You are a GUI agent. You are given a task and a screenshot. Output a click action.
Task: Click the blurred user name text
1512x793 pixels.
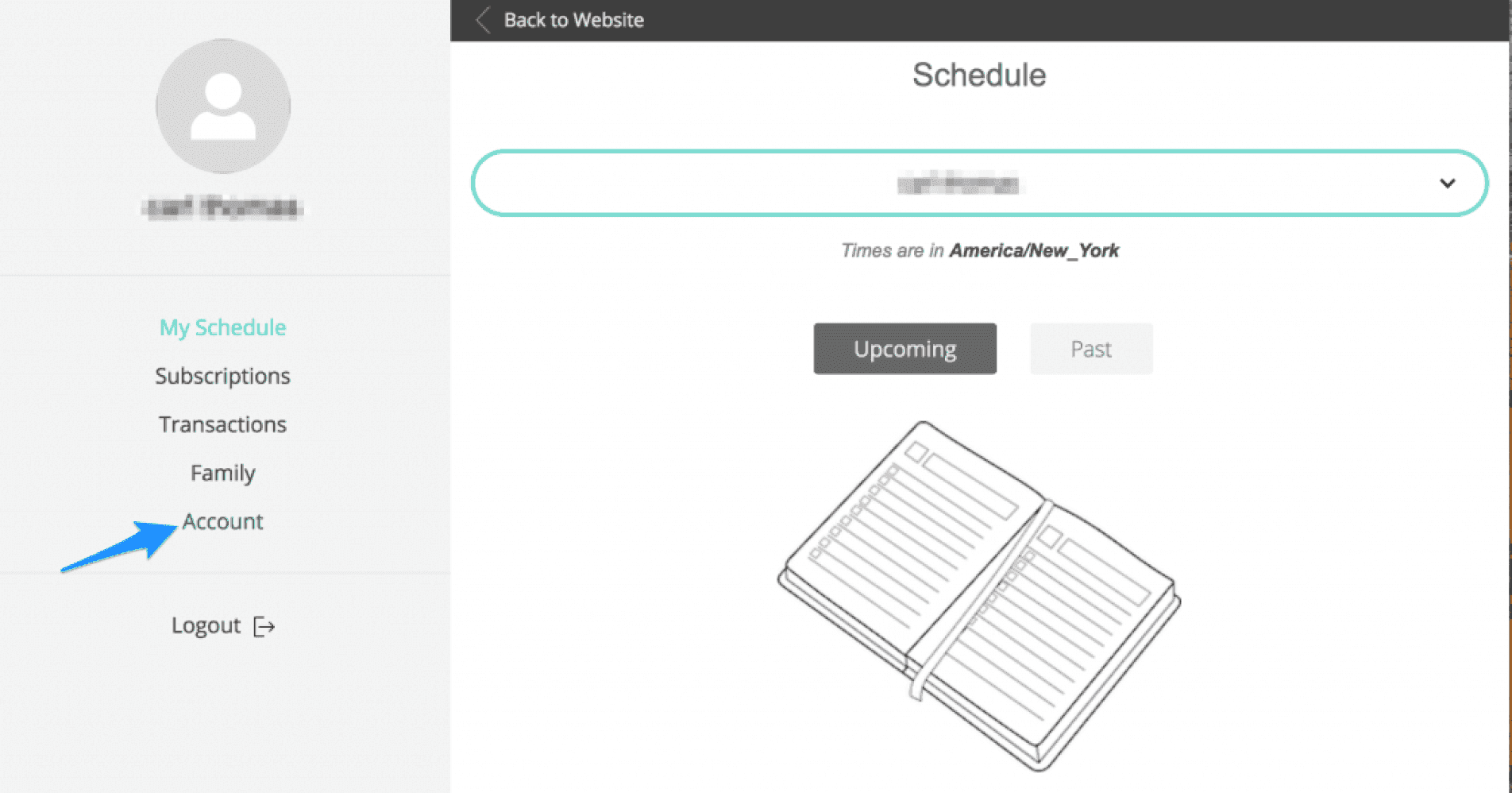[x=222, y=207]
